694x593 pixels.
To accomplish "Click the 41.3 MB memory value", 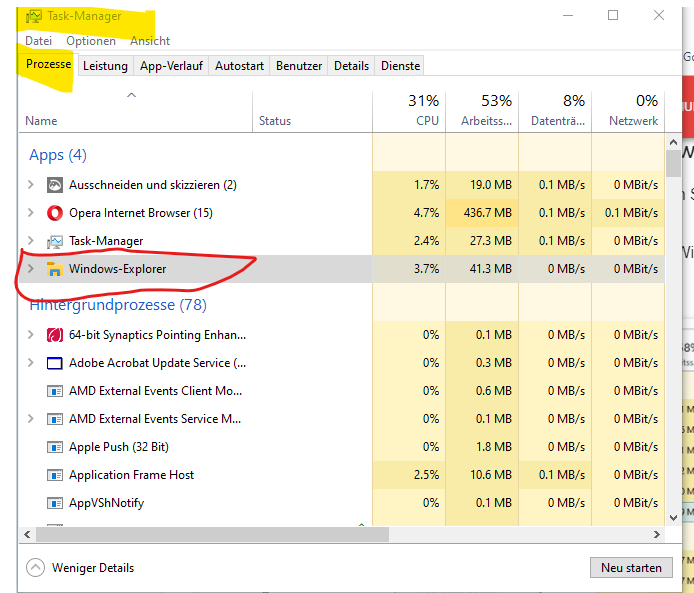I will click(x=490, y=269).
